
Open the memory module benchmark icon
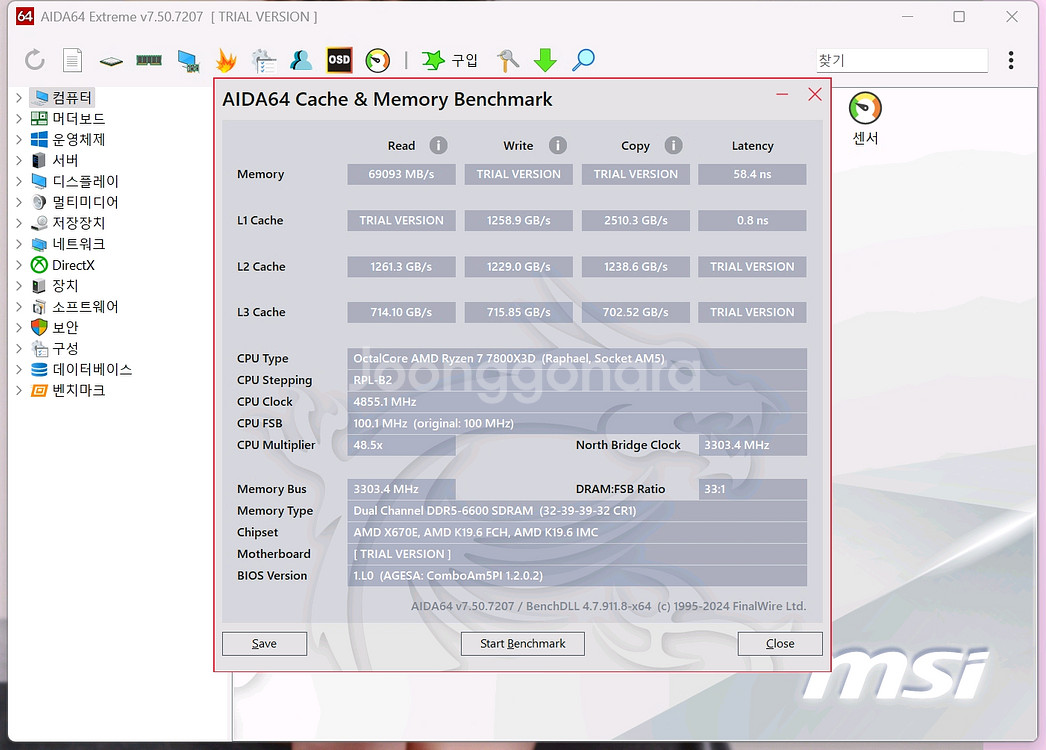click(x=149, y=60)
